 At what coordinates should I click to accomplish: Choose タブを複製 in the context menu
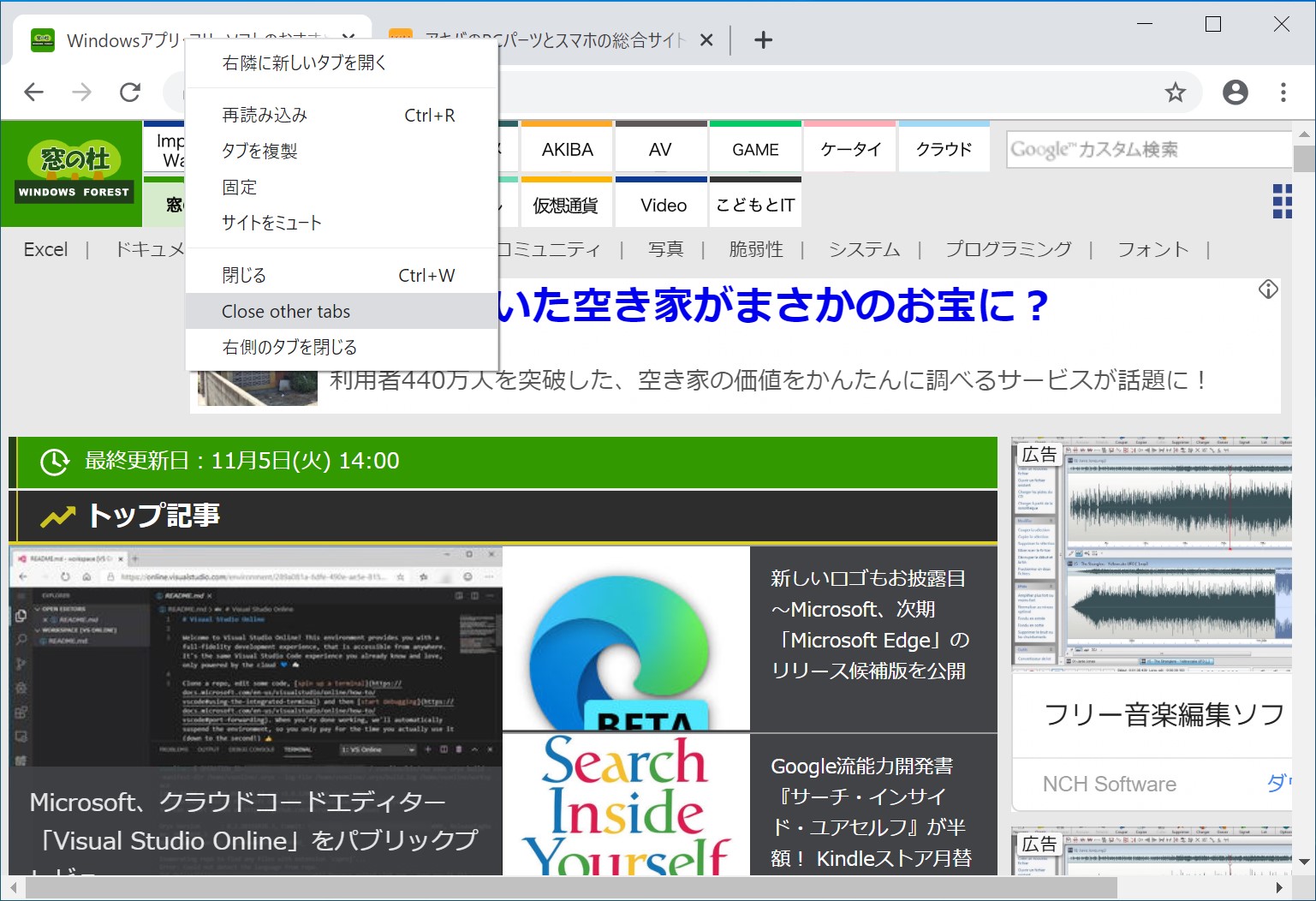coord(259,151)
